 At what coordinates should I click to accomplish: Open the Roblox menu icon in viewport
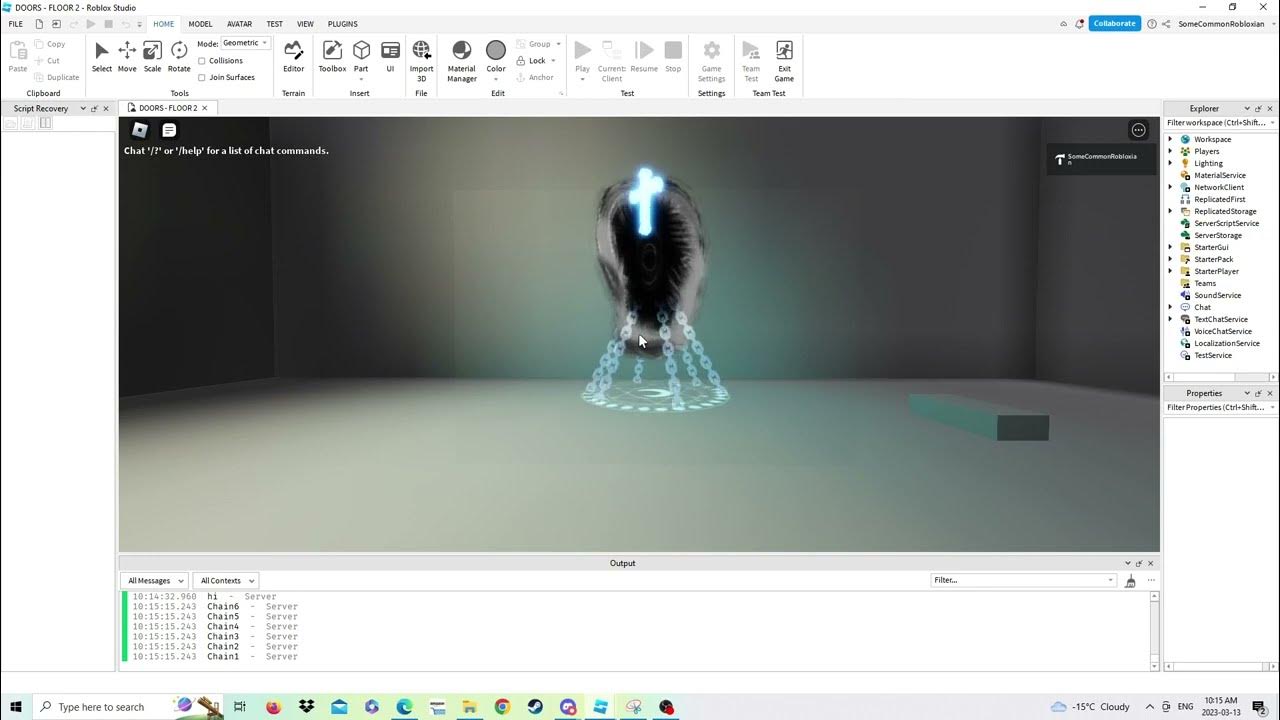click(140, 130)
